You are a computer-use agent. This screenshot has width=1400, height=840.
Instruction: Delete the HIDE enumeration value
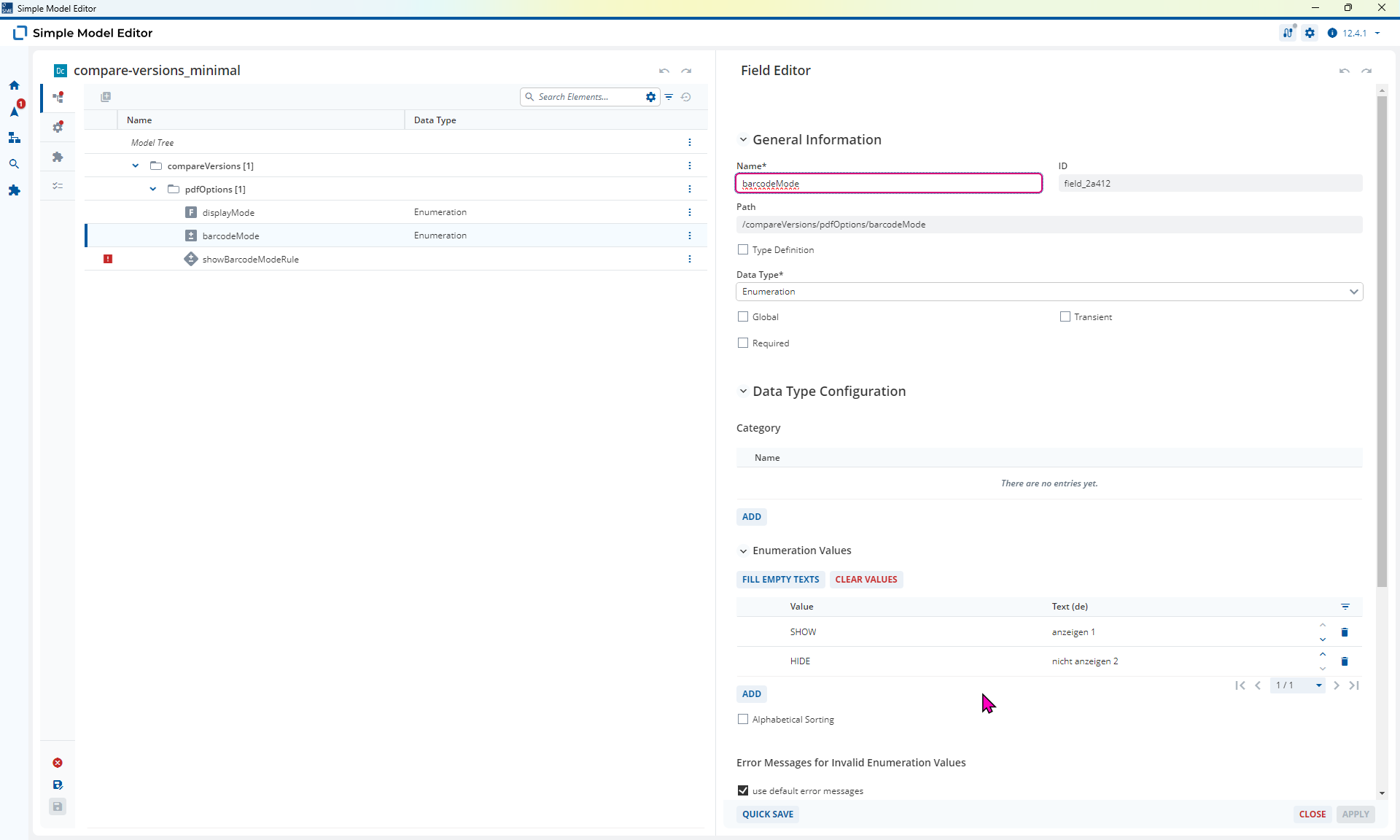pos(1345,661)
